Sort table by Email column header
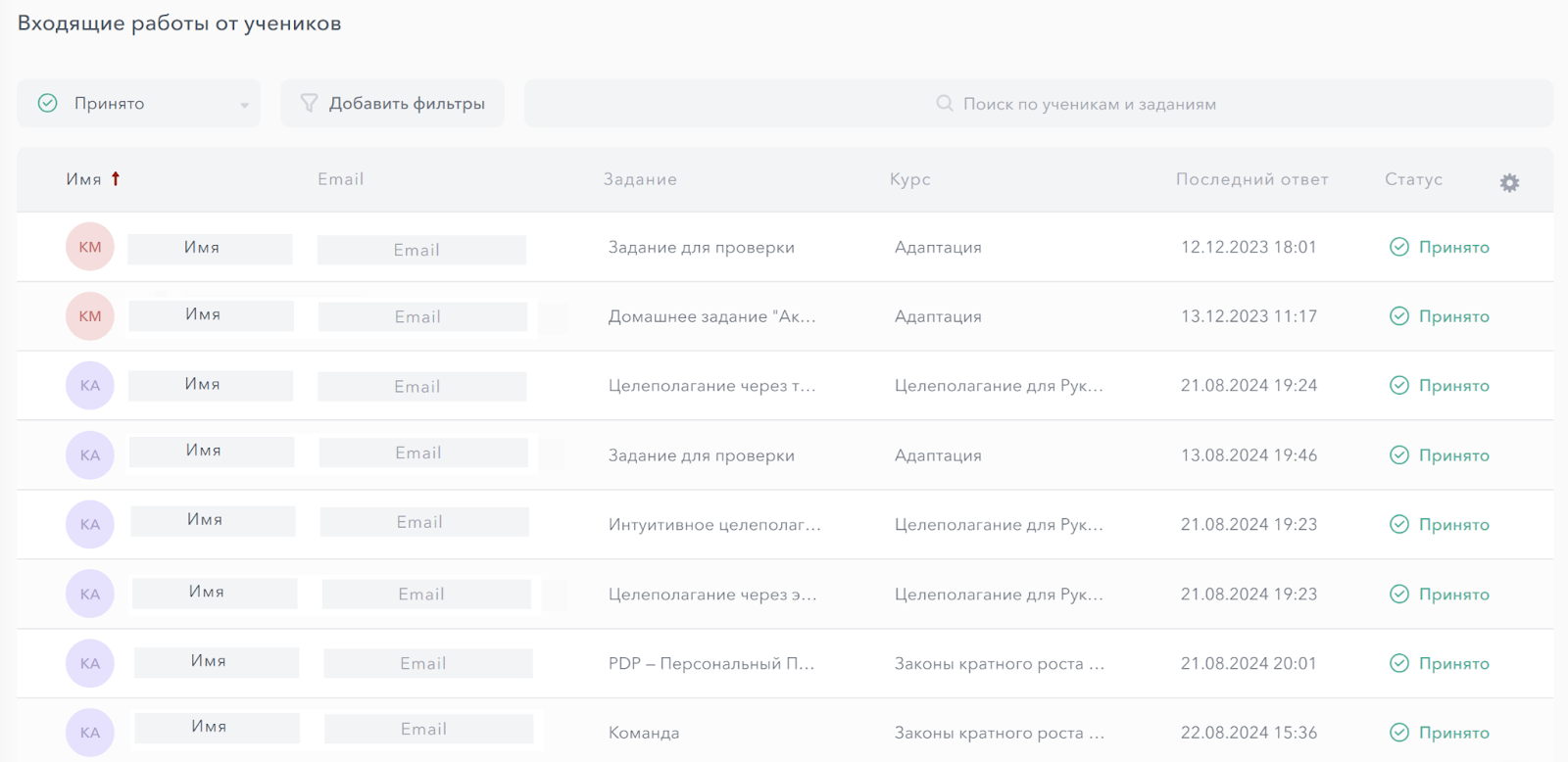1568x762 pixels. 340,179
